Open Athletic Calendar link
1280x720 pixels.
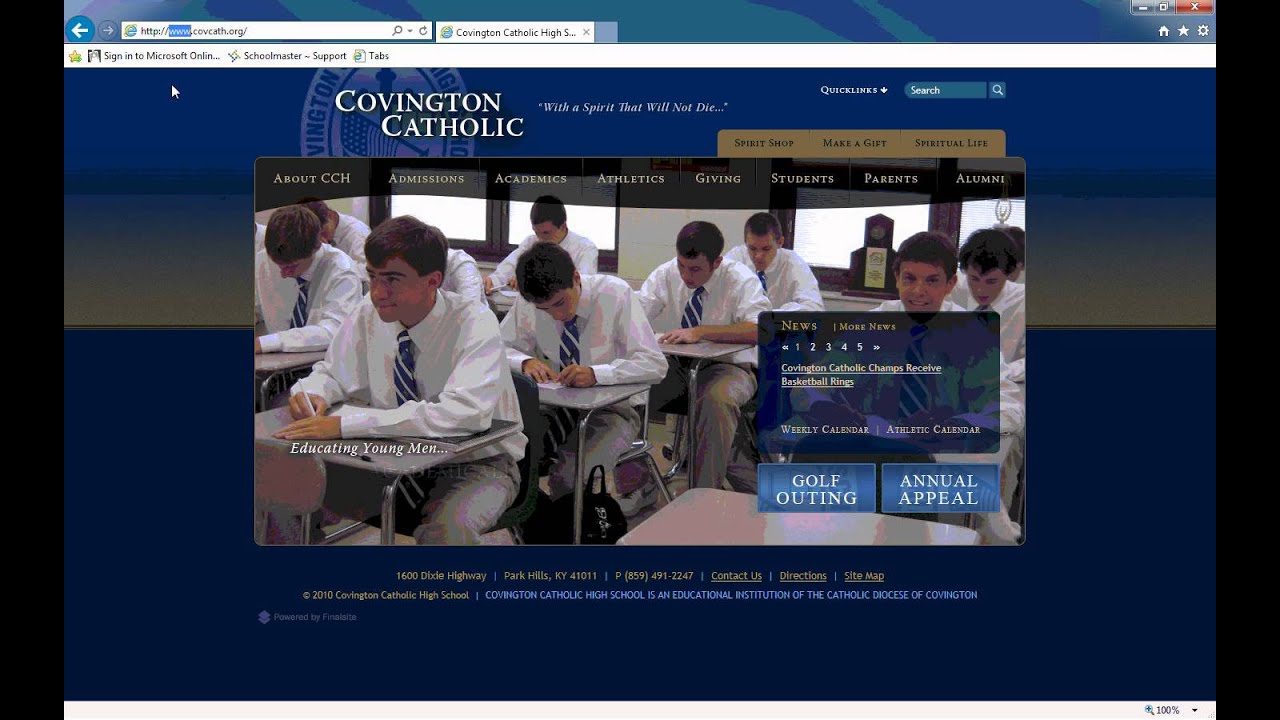click(933, 429)
